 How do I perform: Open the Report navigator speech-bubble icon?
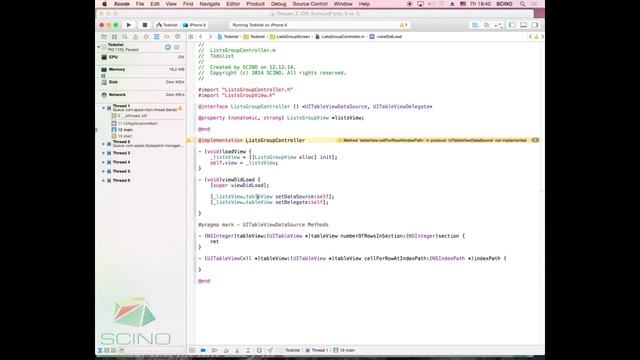pos(178,37)
